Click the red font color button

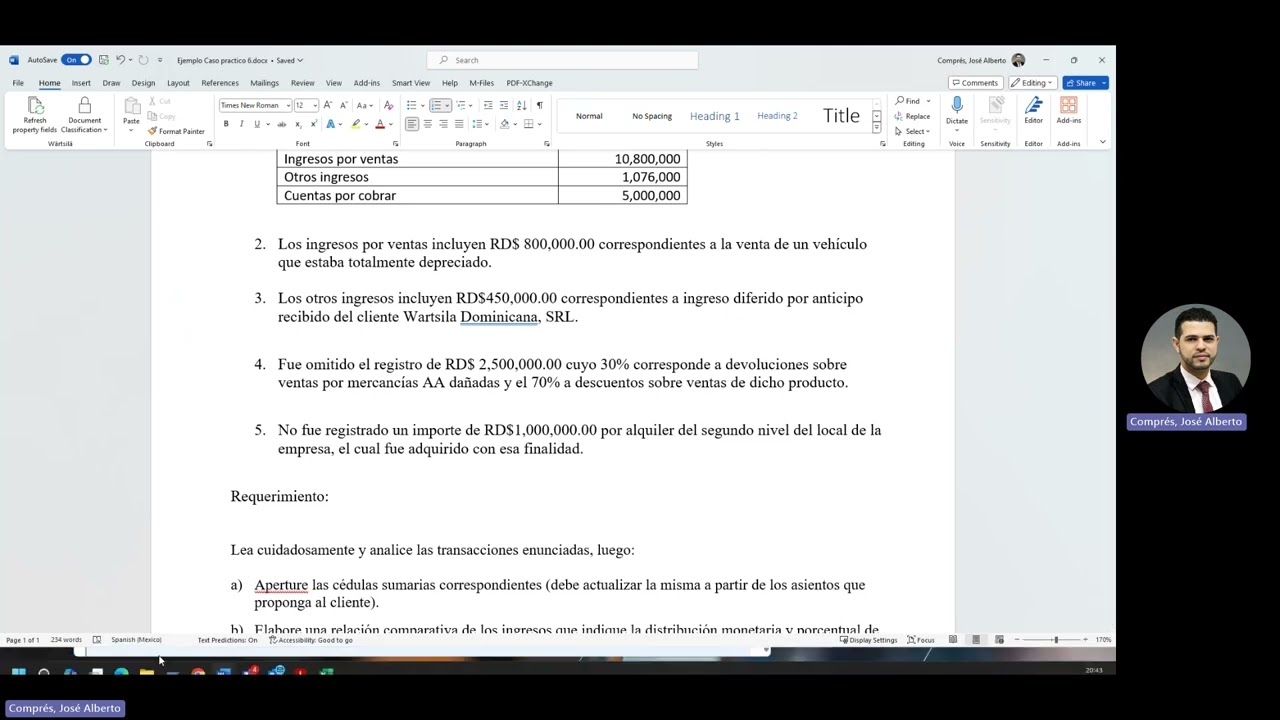380,124
